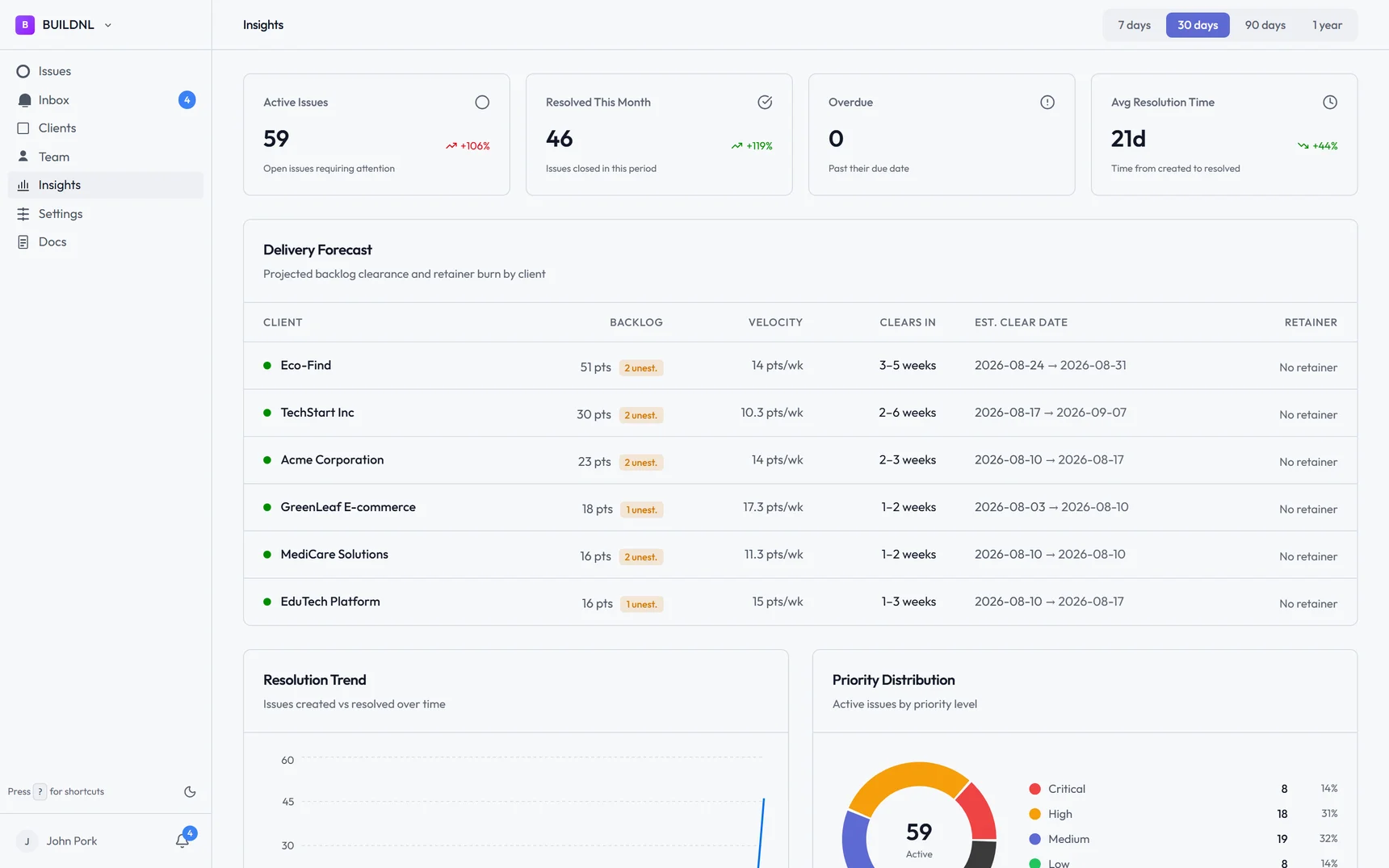Click the 59 Active donut center

pyautogui.click(x=919, y=840)
